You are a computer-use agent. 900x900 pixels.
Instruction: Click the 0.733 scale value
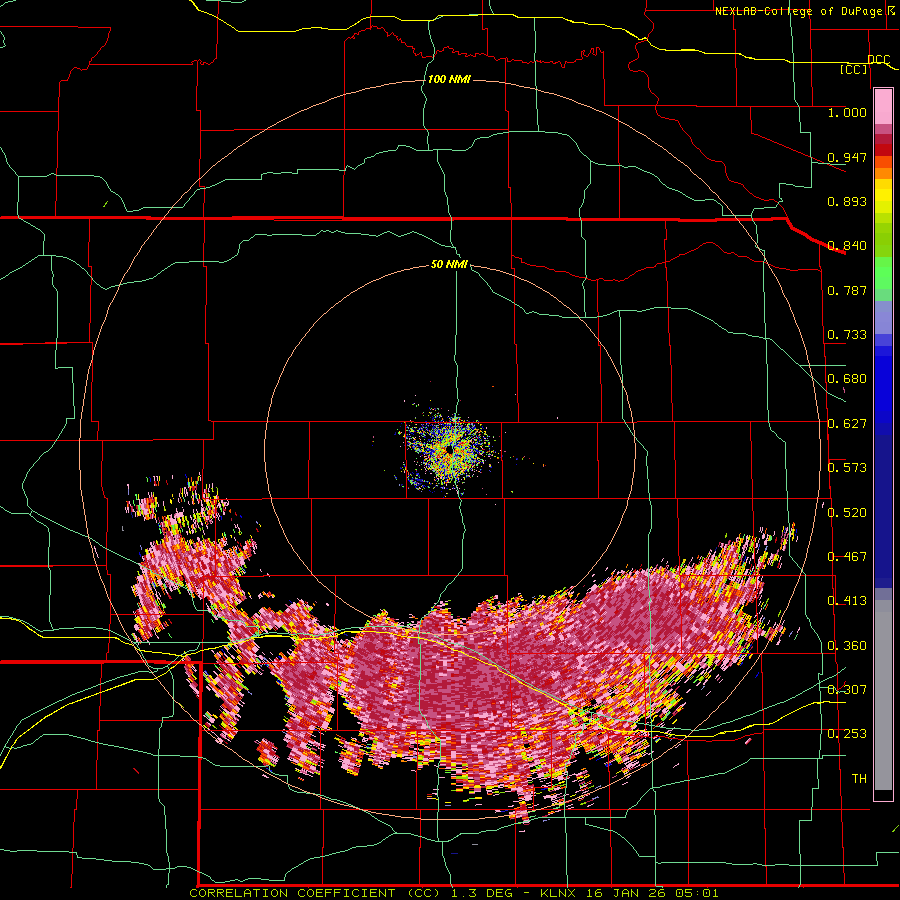click(x=847, y=335)
